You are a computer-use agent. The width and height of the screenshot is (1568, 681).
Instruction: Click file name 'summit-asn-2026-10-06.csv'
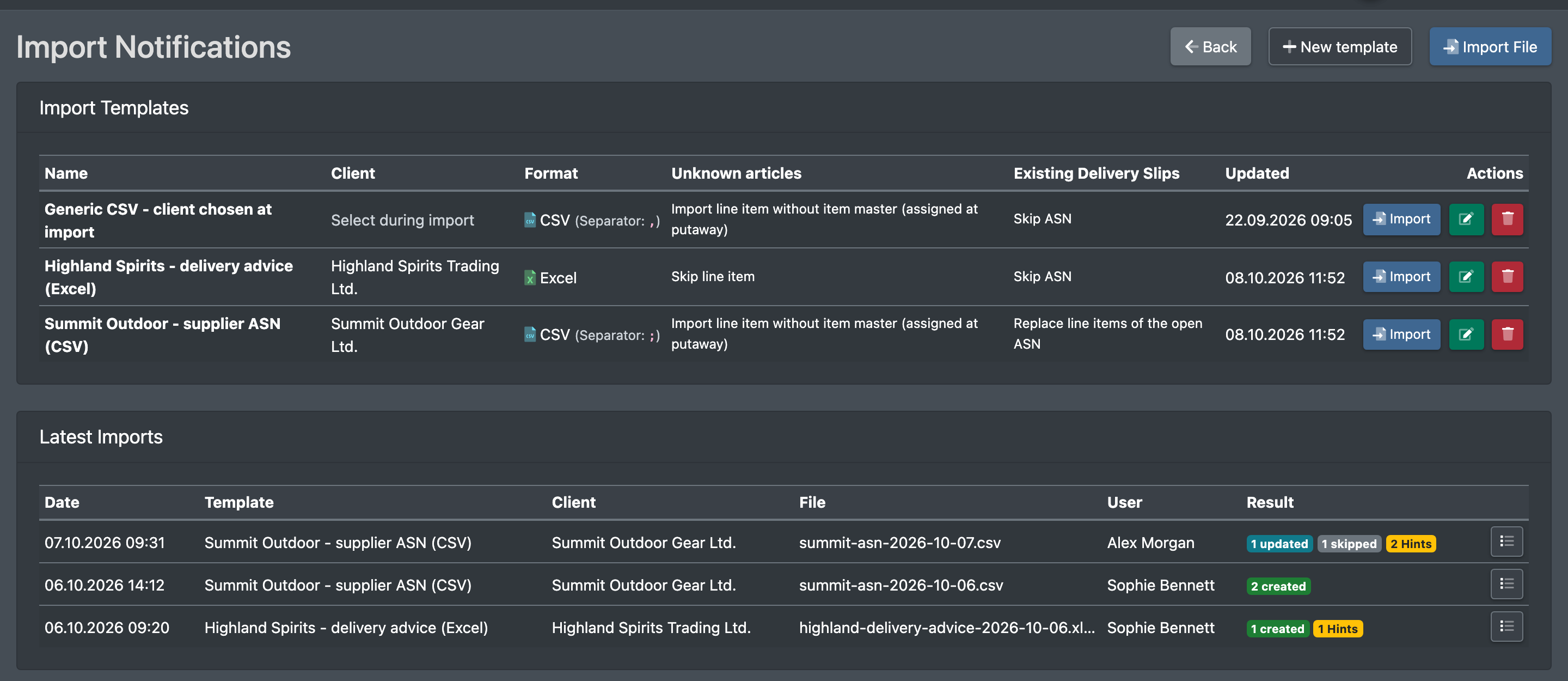point(901,585)
